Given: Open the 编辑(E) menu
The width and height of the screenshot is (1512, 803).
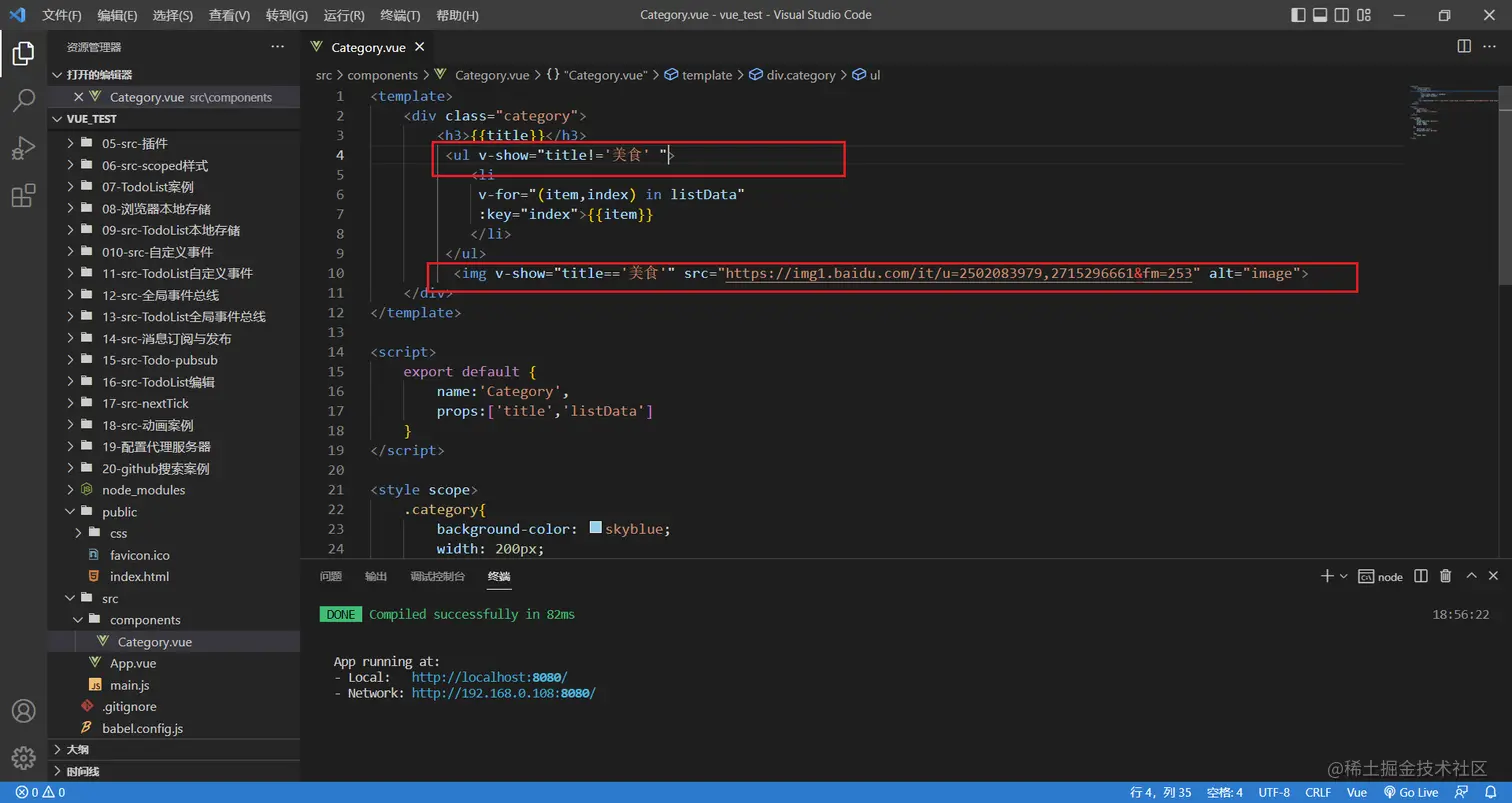Looking at the screenshot, I should click(x=118, y=15).
